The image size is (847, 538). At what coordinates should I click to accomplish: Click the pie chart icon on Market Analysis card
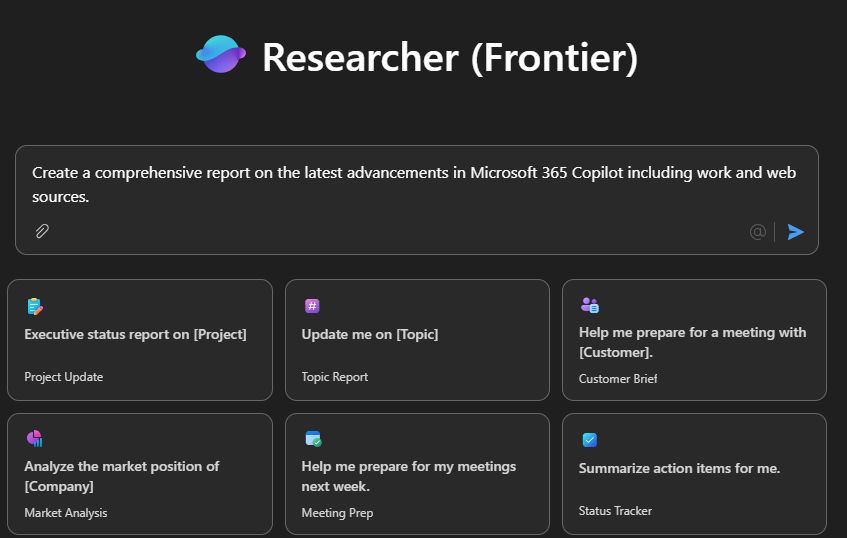point(35,438)
